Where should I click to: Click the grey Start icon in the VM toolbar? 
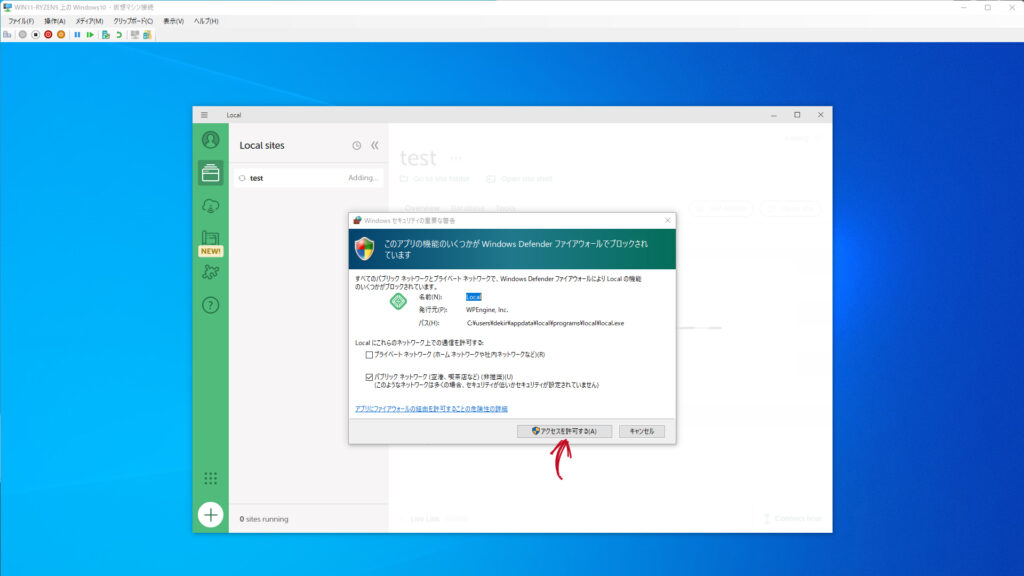[22, 35]
